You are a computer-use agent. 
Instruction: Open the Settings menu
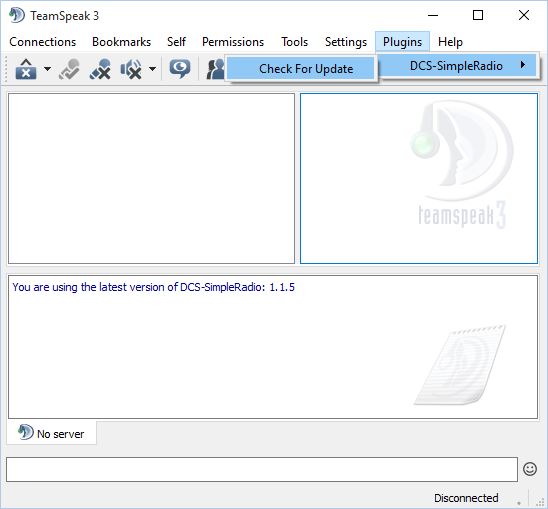click(x=346, y=42)
